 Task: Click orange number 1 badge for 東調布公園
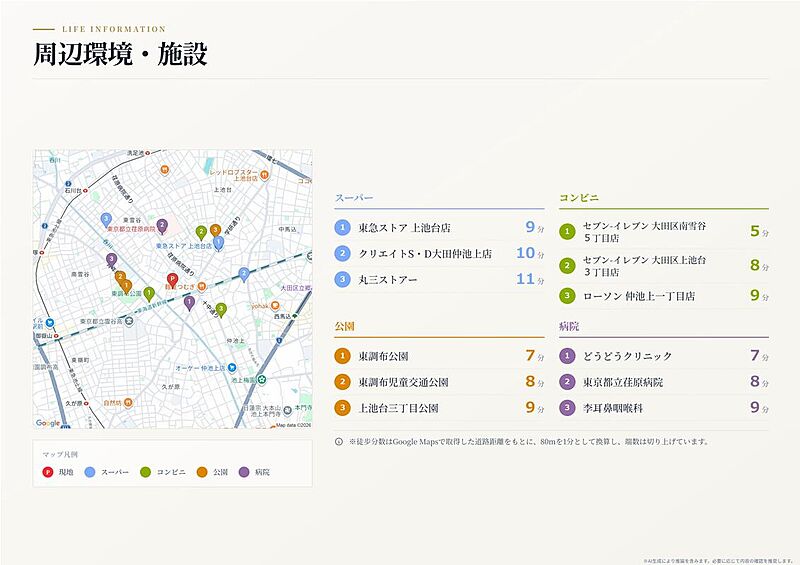point(342,356)
